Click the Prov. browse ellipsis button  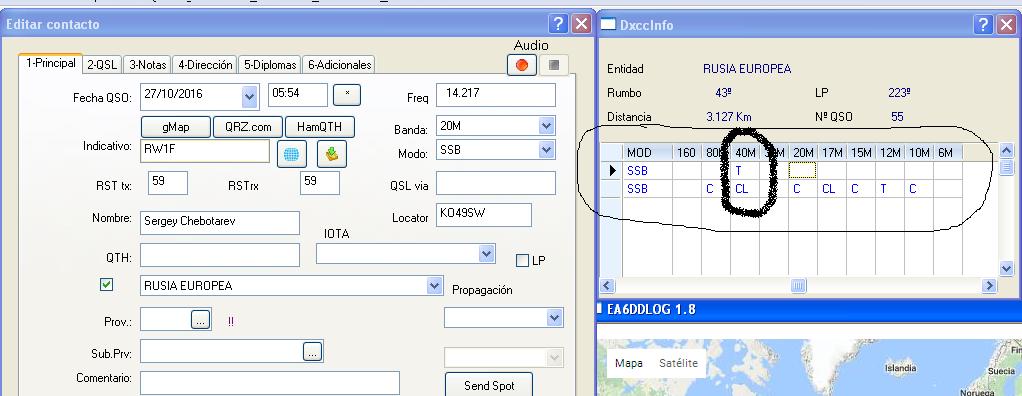[201, 319]
